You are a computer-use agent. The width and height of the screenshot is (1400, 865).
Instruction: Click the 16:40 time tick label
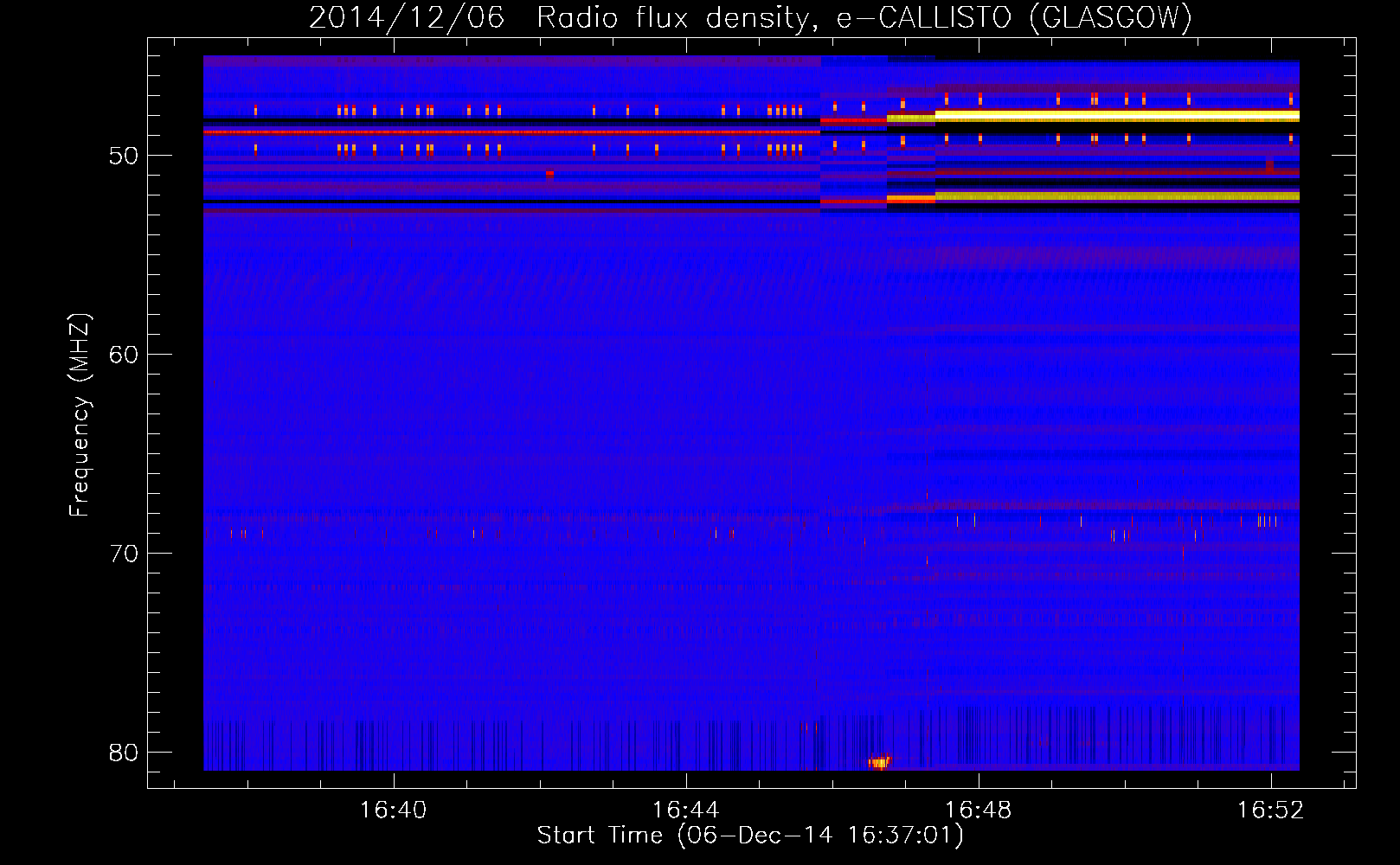coord(394,811)
